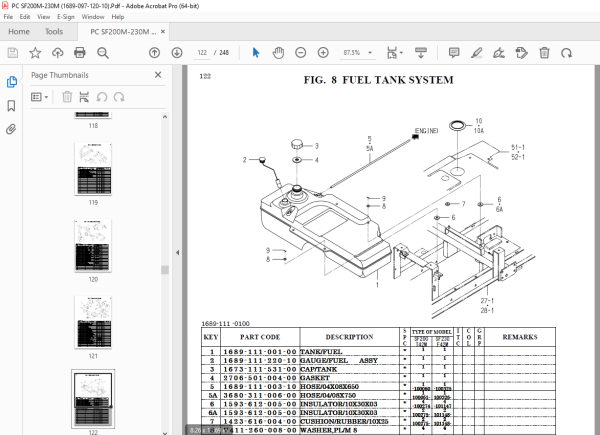Select the PC SF200M-230M document tab
The height and width of the screenshot is (435, 600).
123,32
